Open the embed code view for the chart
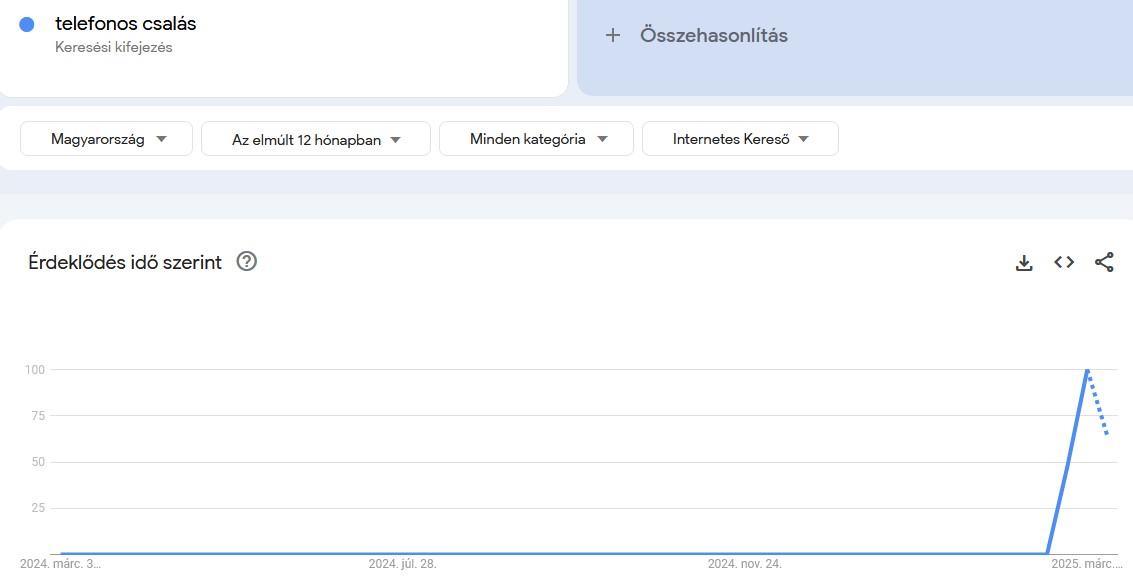The height and width of the screenshot is (588, 1133). 1063,262
